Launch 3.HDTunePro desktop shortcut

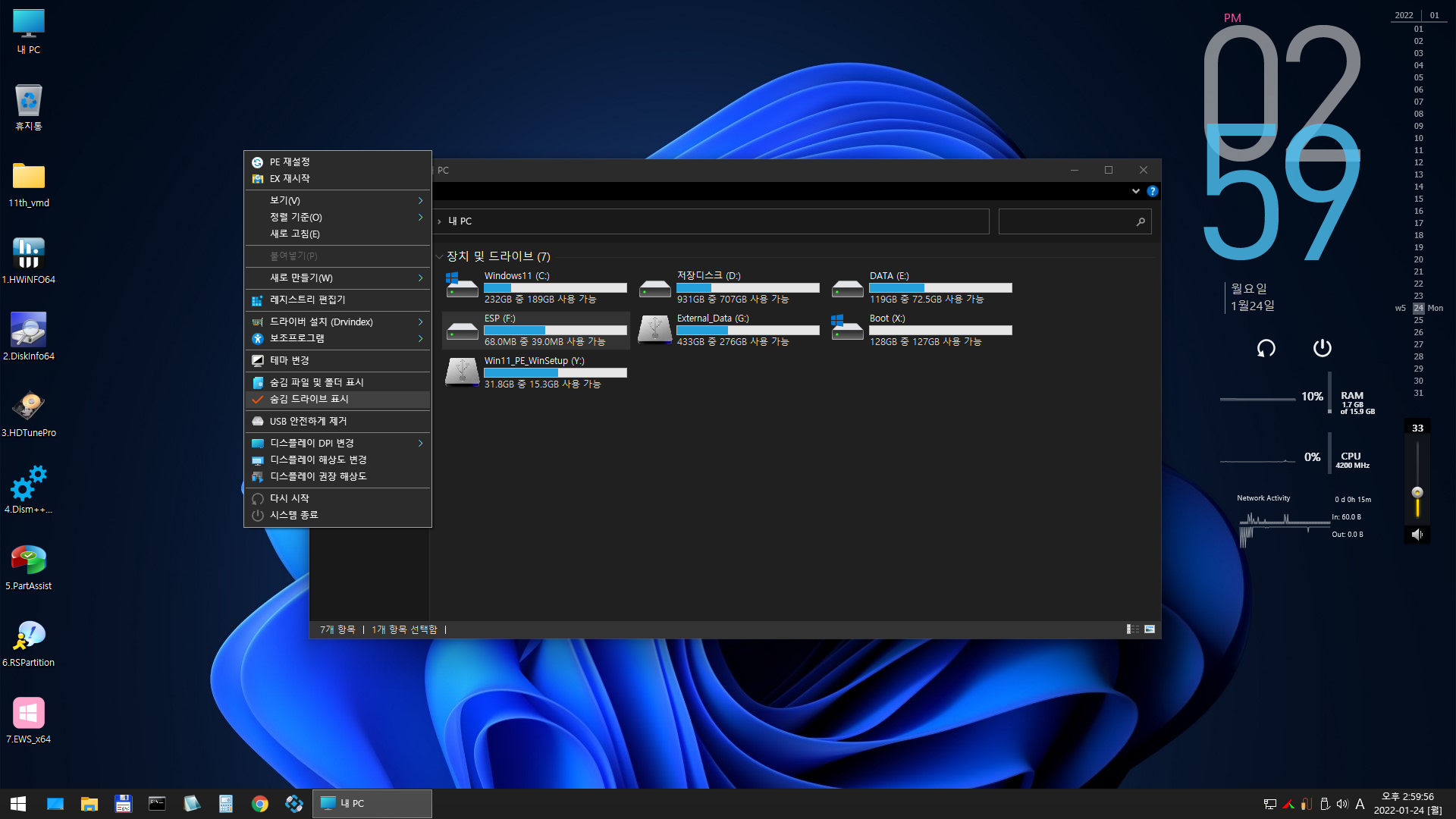click(x=29, y=413)
